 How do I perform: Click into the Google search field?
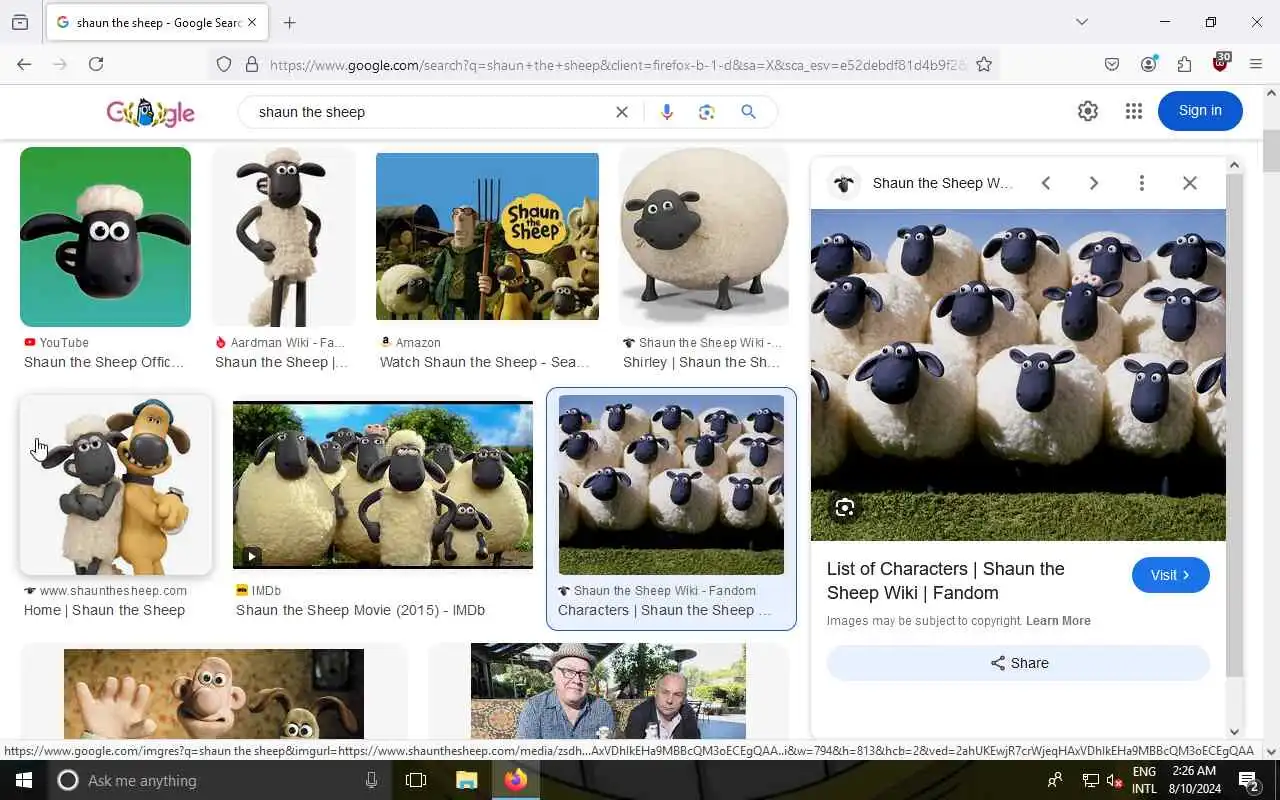point(430,112)
